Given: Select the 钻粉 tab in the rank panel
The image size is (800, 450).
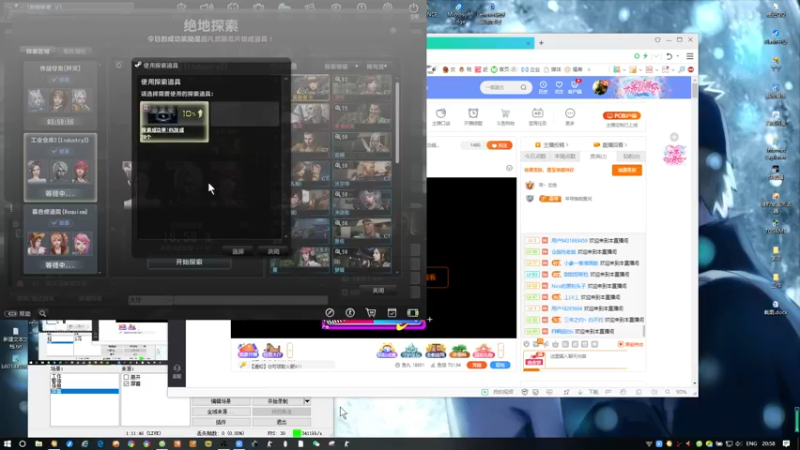Looking at the screenshot, I should tap(631, 157).
